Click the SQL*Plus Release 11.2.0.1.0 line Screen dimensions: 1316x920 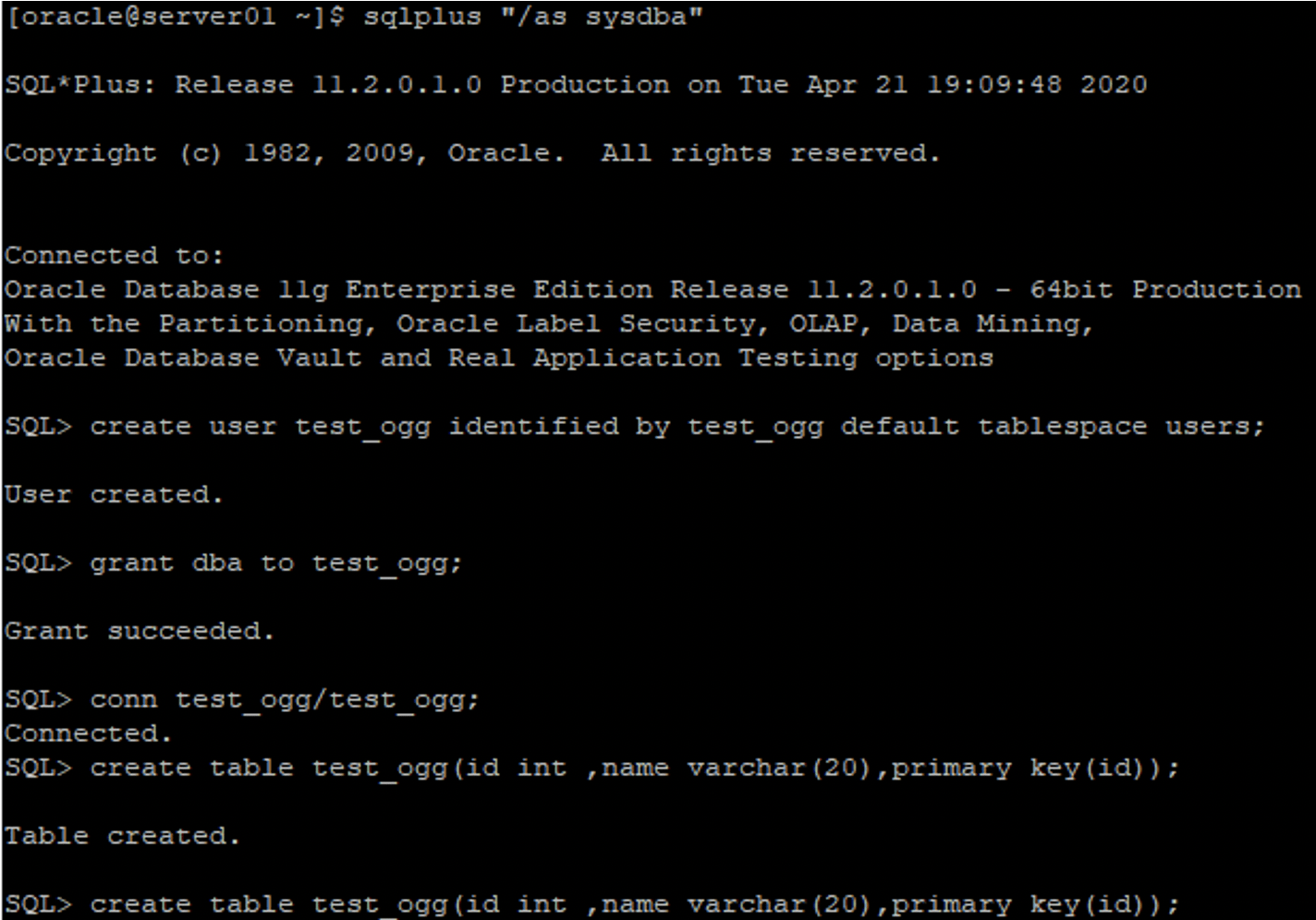(x=576, y=85)
